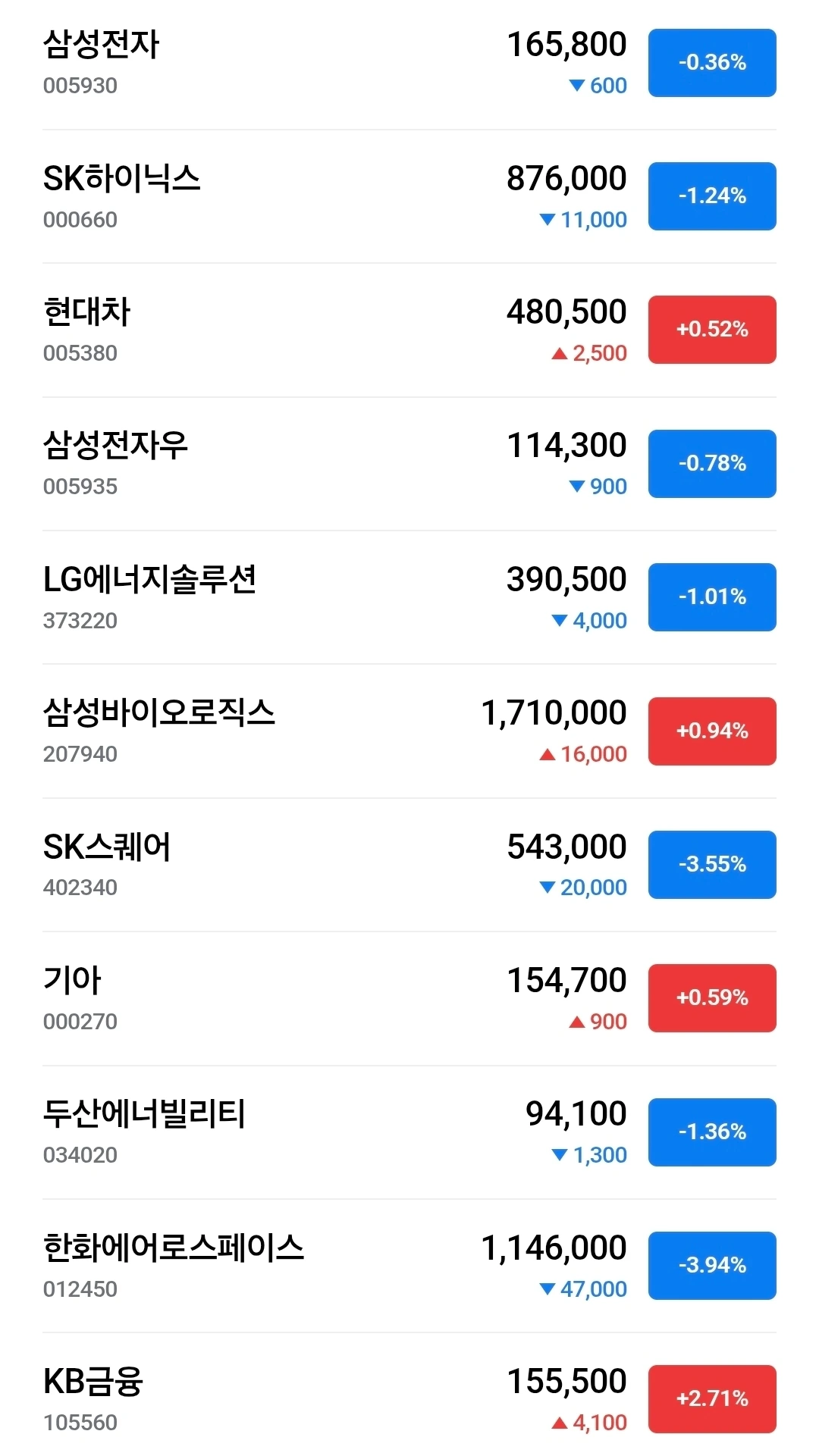Tap the -0.78% percentage badge
Viewport: 819px width, 1456px height.
(x=712, y=464)
